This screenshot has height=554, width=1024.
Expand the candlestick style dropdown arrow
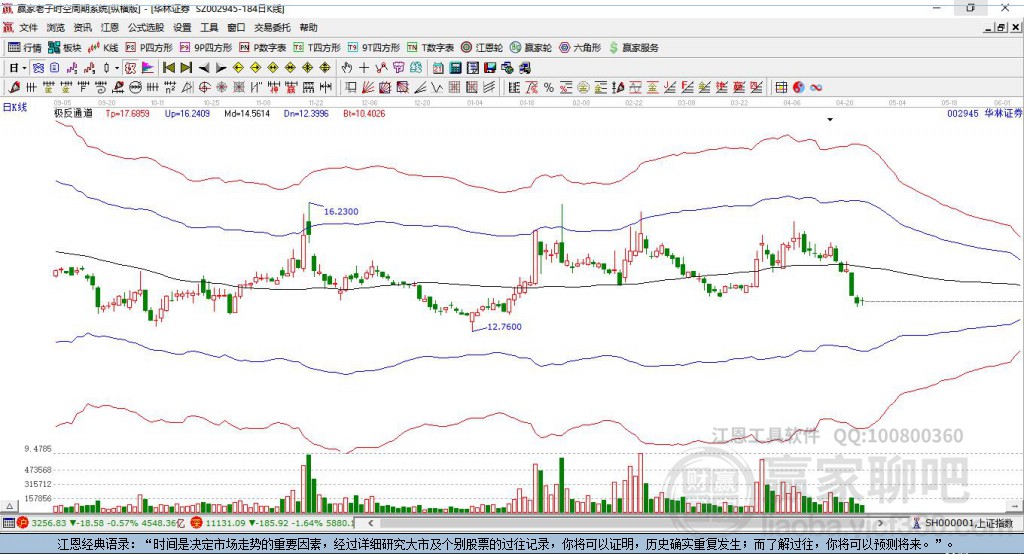point(117,68)
